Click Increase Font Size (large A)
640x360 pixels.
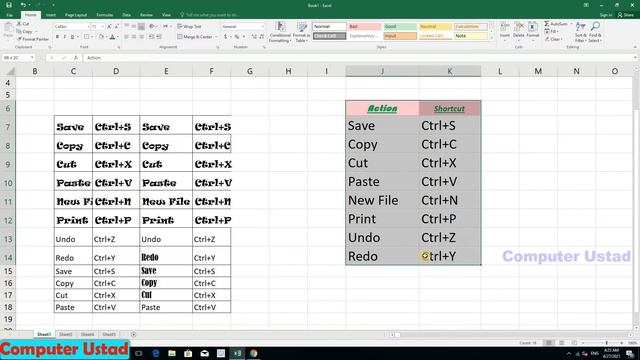tap(109, 27)
